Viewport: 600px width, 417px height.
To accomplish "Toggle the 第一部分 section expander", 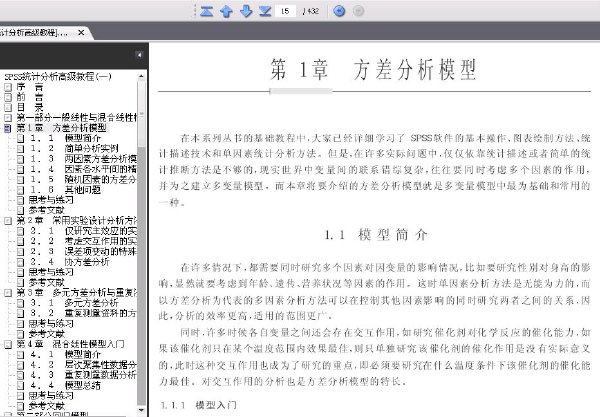I will (8, 118).
